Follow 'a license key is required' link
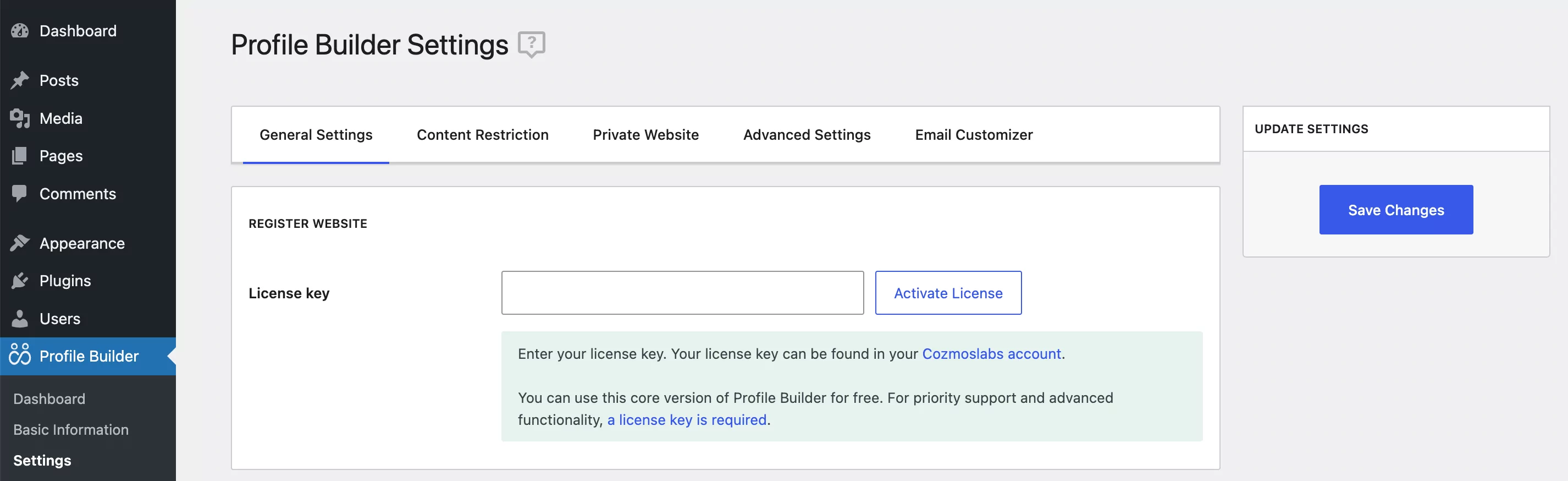Screen dimensions: 1568x481 pyautogui.click(x=687, y=419)
